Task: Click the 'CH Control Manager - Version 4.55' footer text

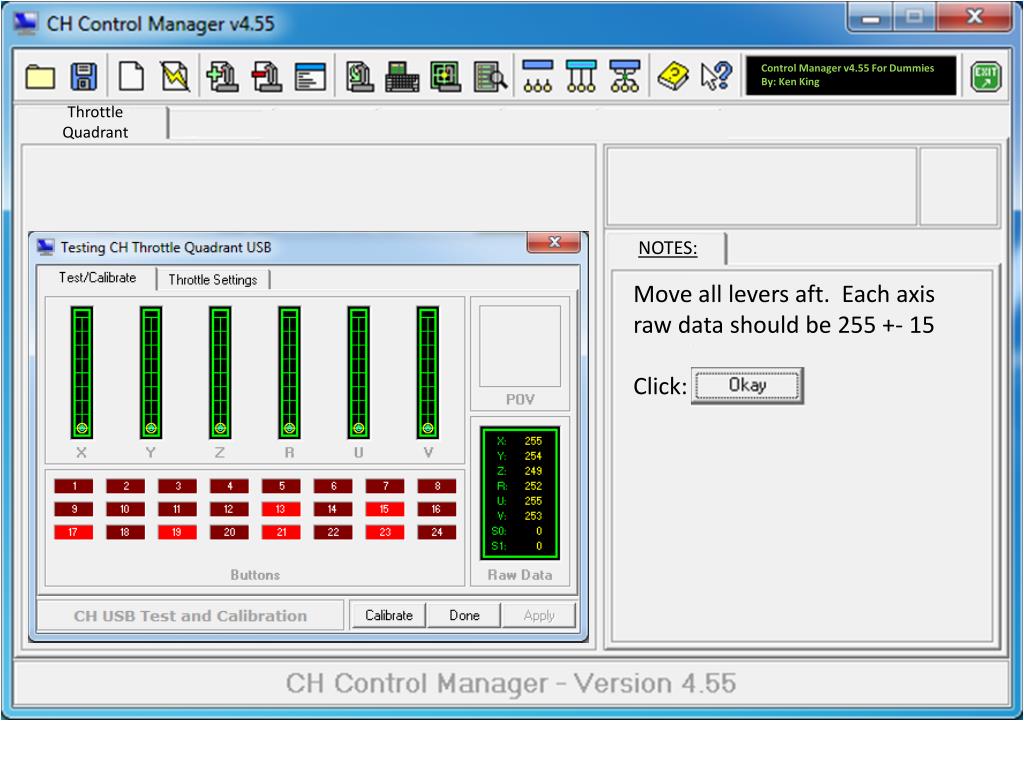Action: coord(511,683)
